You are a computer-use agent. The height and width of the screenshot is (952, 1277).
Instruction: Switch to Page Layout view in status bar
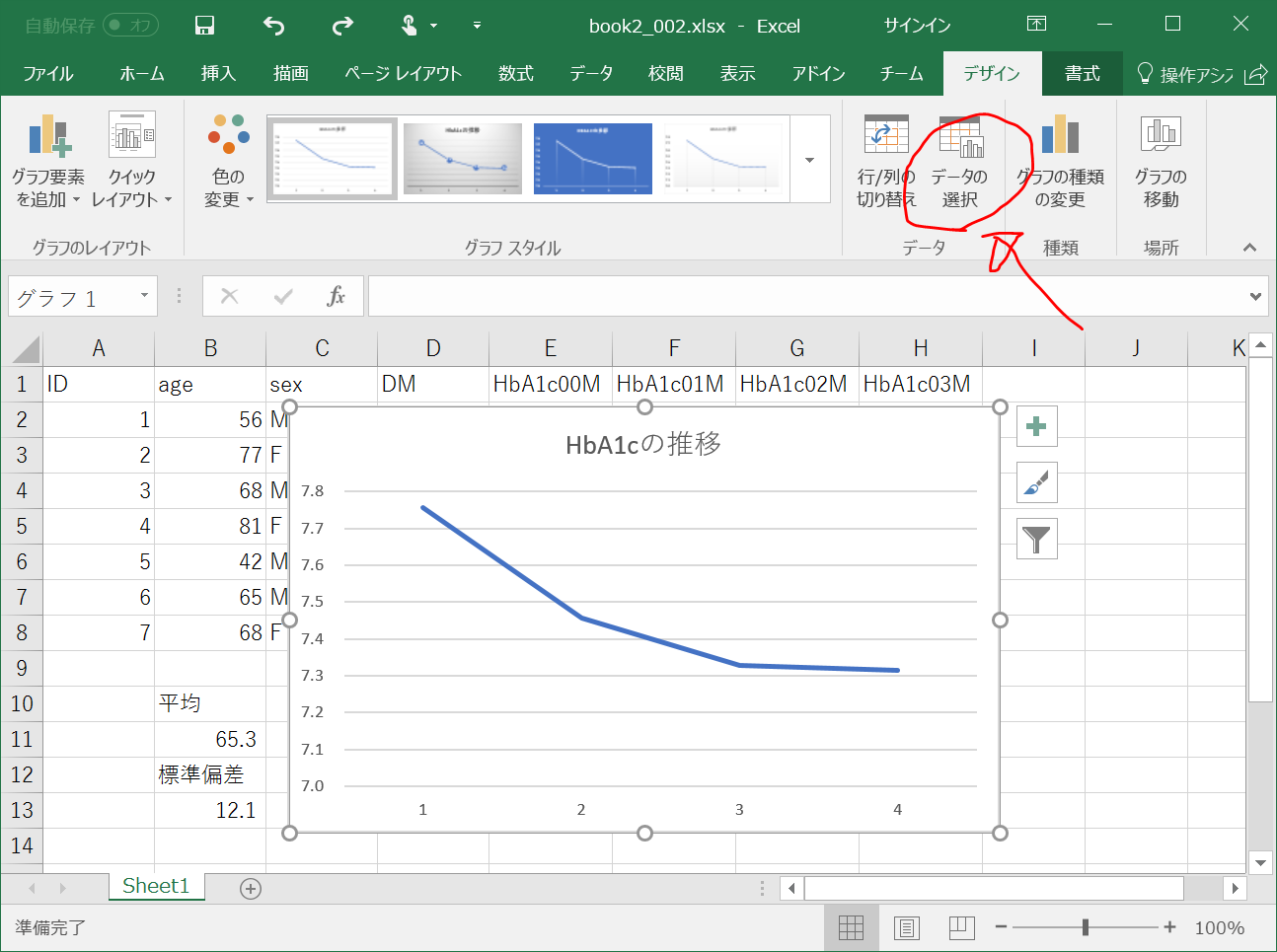[x=906, y=927]
